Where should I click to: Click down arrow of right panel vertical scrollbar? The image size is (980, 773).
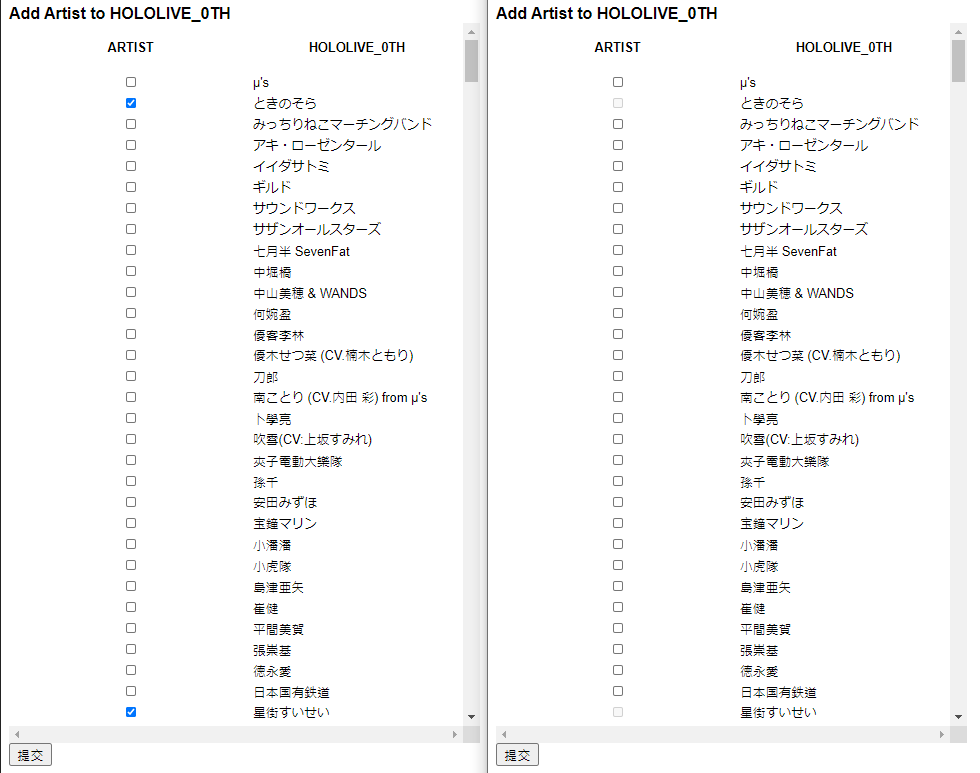pos(958,717)
